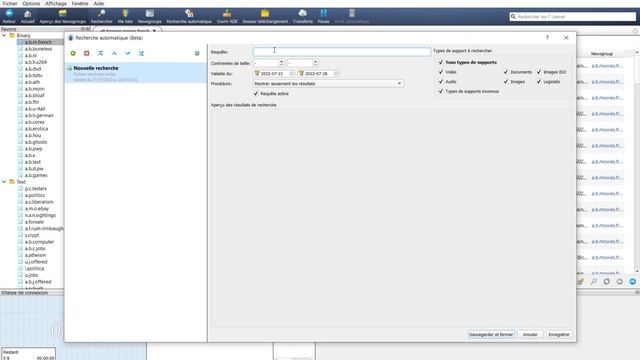640x360 pixels.
Task: Move search to bottom arrow icon
Action: pos(141,53)
